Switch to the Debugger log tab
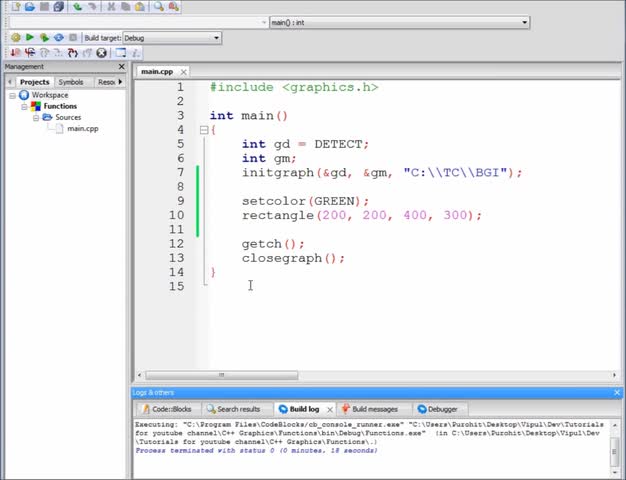The width and height of the screenshot is (626, 480). (x=438, y=409)
